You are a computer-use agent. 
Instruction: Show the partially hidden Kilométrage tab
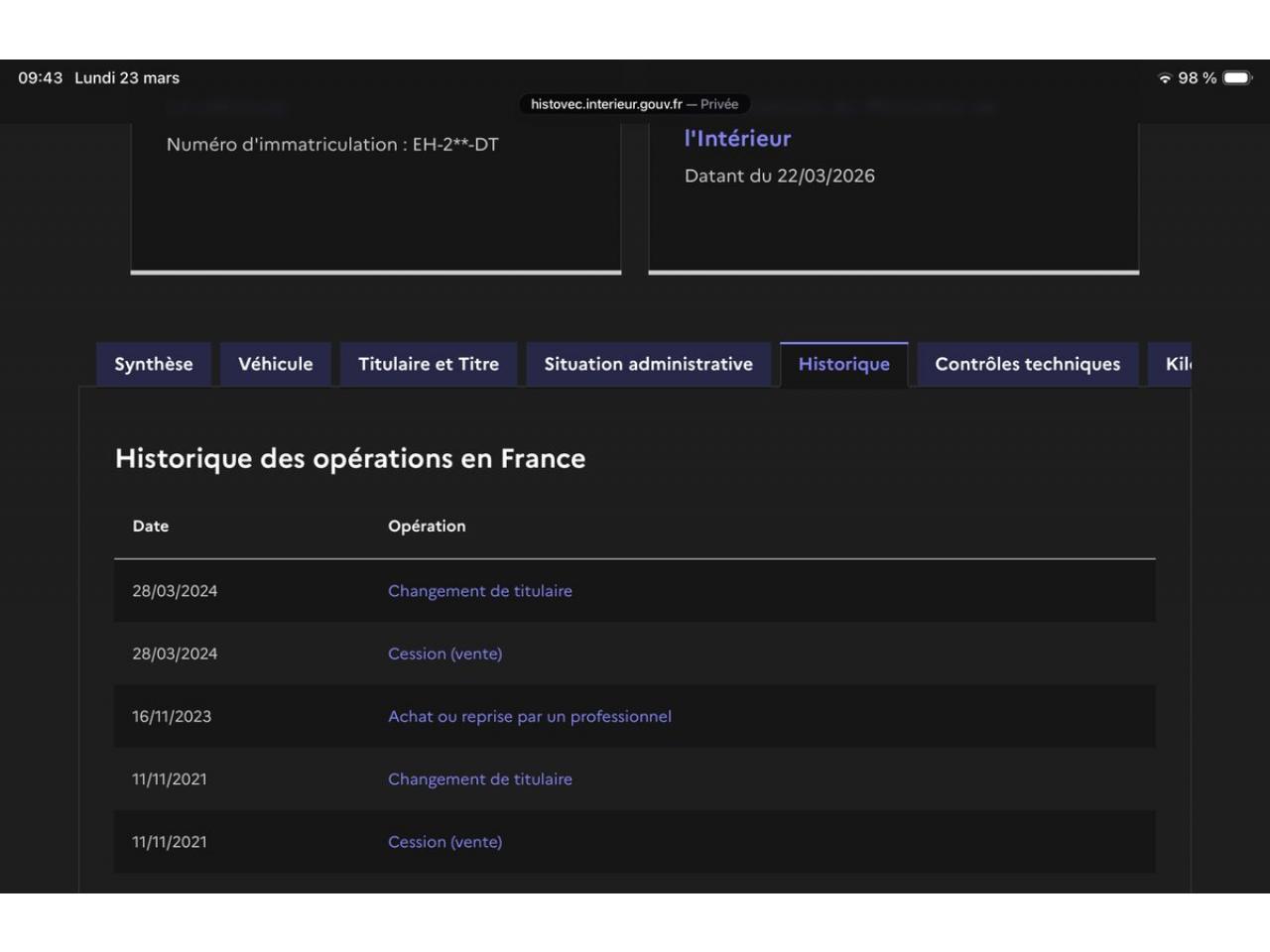pyautogui.click(x=1176, y=364)
